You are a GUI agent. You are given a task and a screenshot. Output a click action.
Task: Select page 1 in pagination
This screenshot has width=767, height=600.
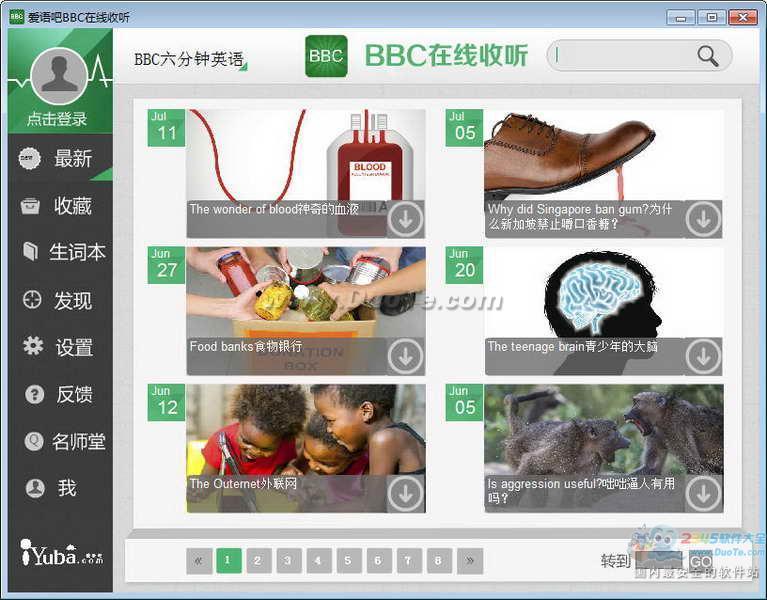pyautogui.click(x=228, y=560)
